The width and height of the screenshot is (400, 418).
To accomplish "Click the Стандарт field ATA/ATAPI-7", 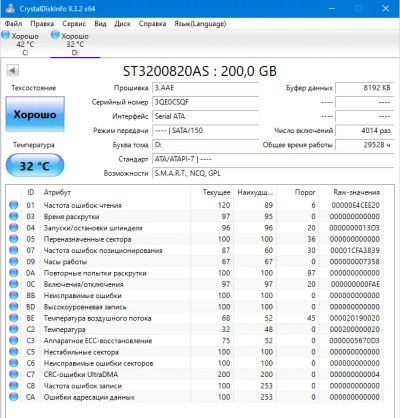I will click(x=273, y=159).
